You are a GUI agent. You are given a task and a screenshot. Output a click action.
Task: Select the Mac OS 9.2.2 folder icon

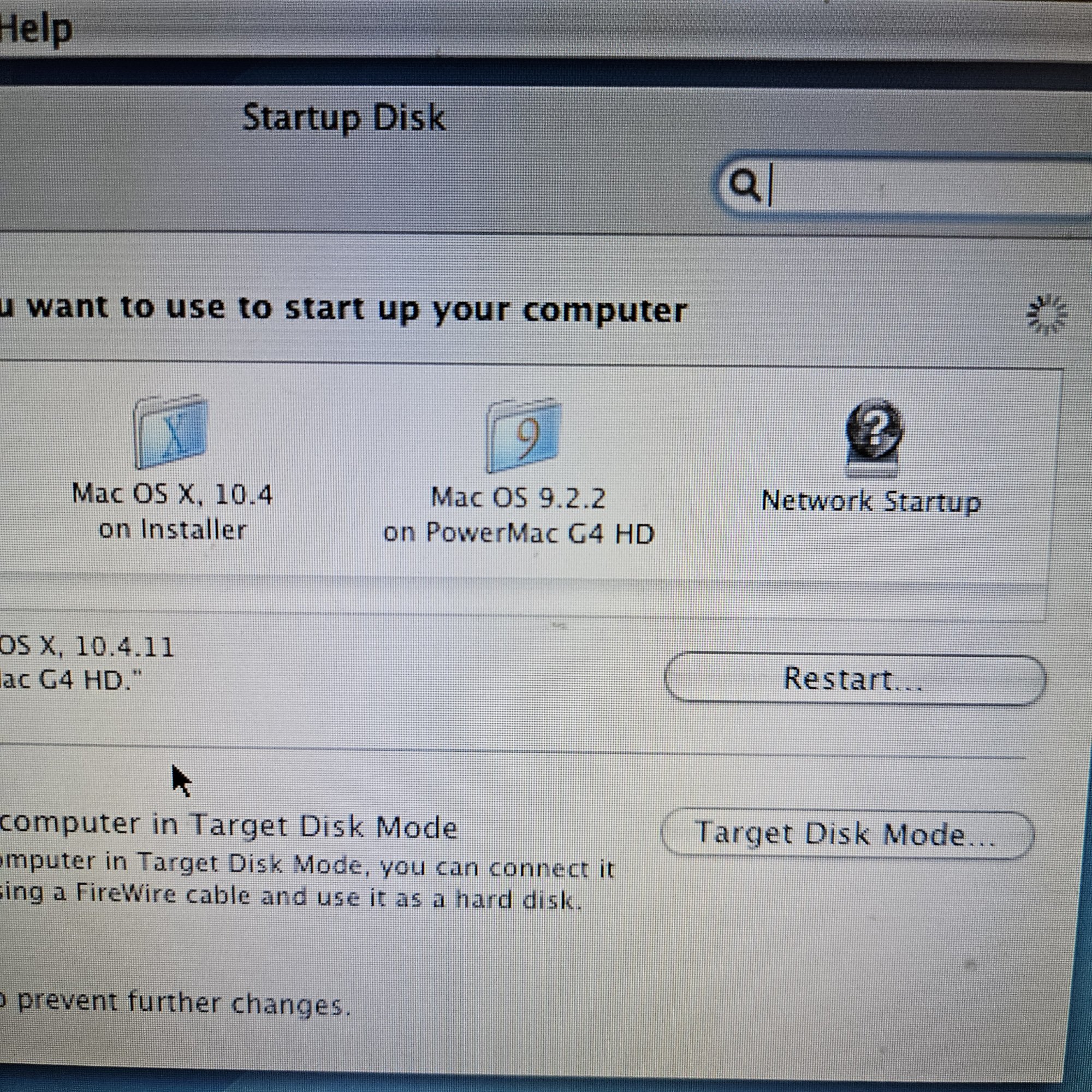pyautogui.click(x=523, y=435)
